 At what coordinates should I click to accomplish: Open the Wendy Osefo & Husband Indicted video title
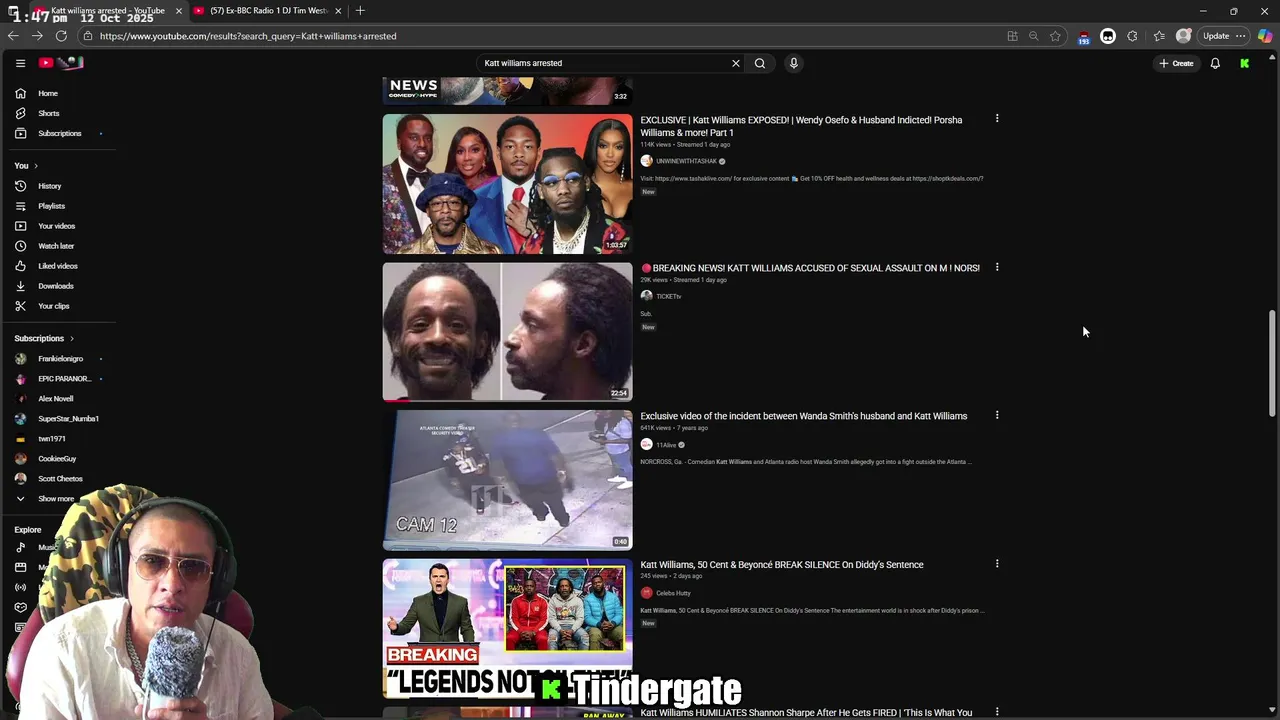coord(801,126)
